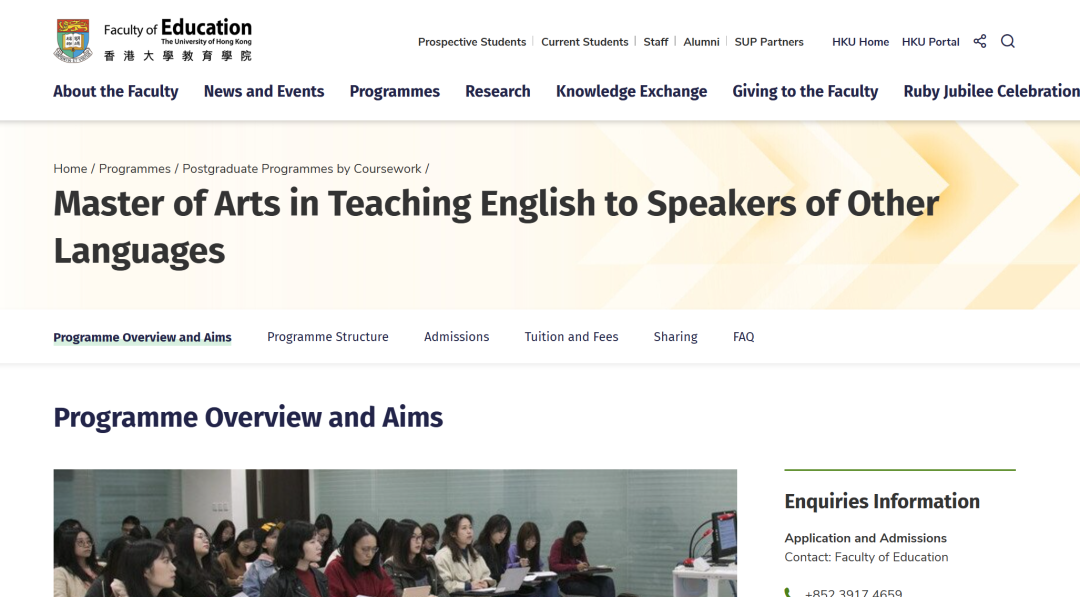Go to the Staff page link

click(x=656, y=42)
